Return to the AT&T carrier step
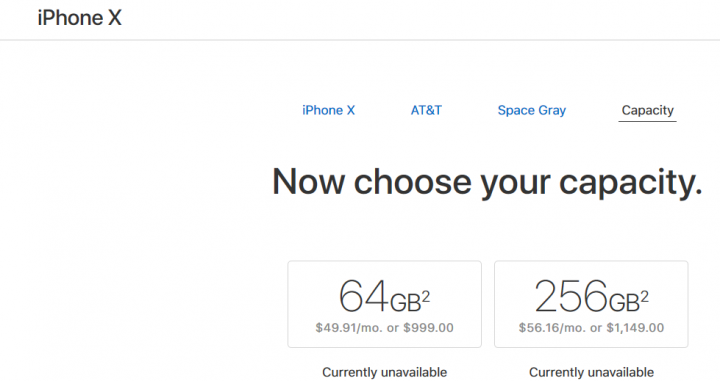 point(426,110)
